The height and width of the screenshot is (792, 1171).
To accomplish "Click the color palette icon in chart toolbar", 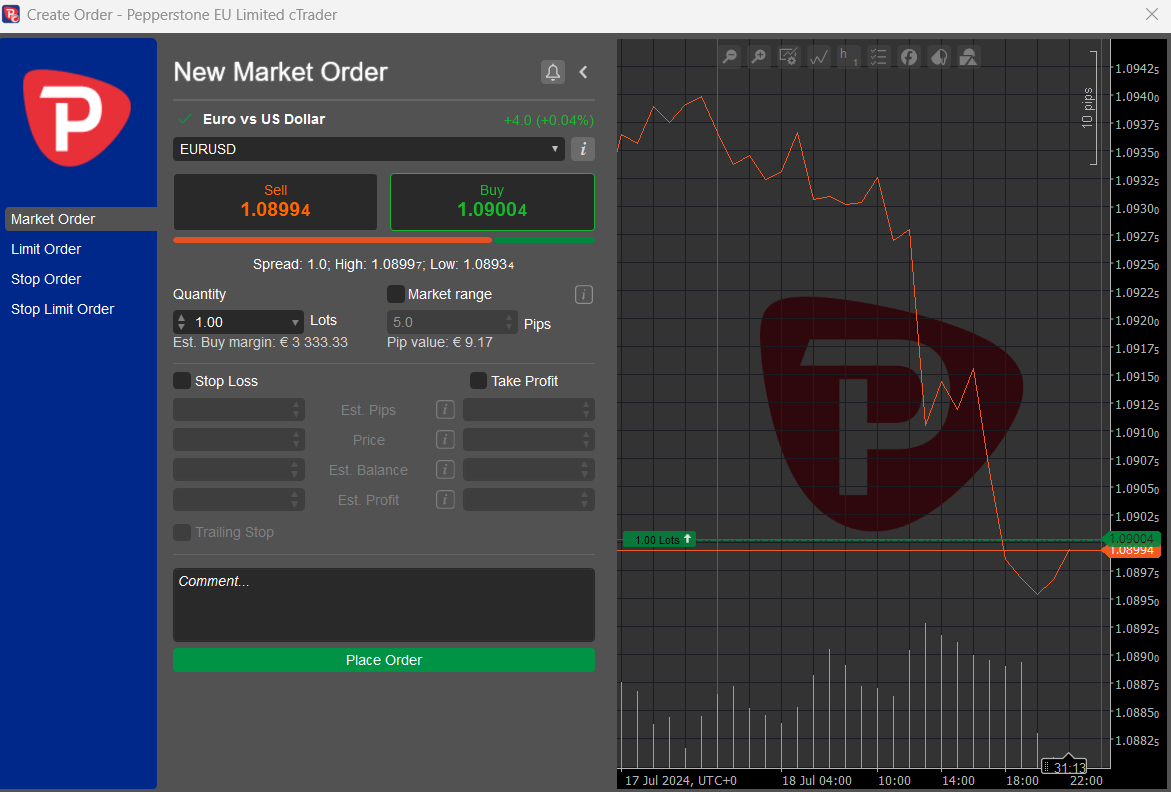I will pyautogui.click(x=938, y=57).
